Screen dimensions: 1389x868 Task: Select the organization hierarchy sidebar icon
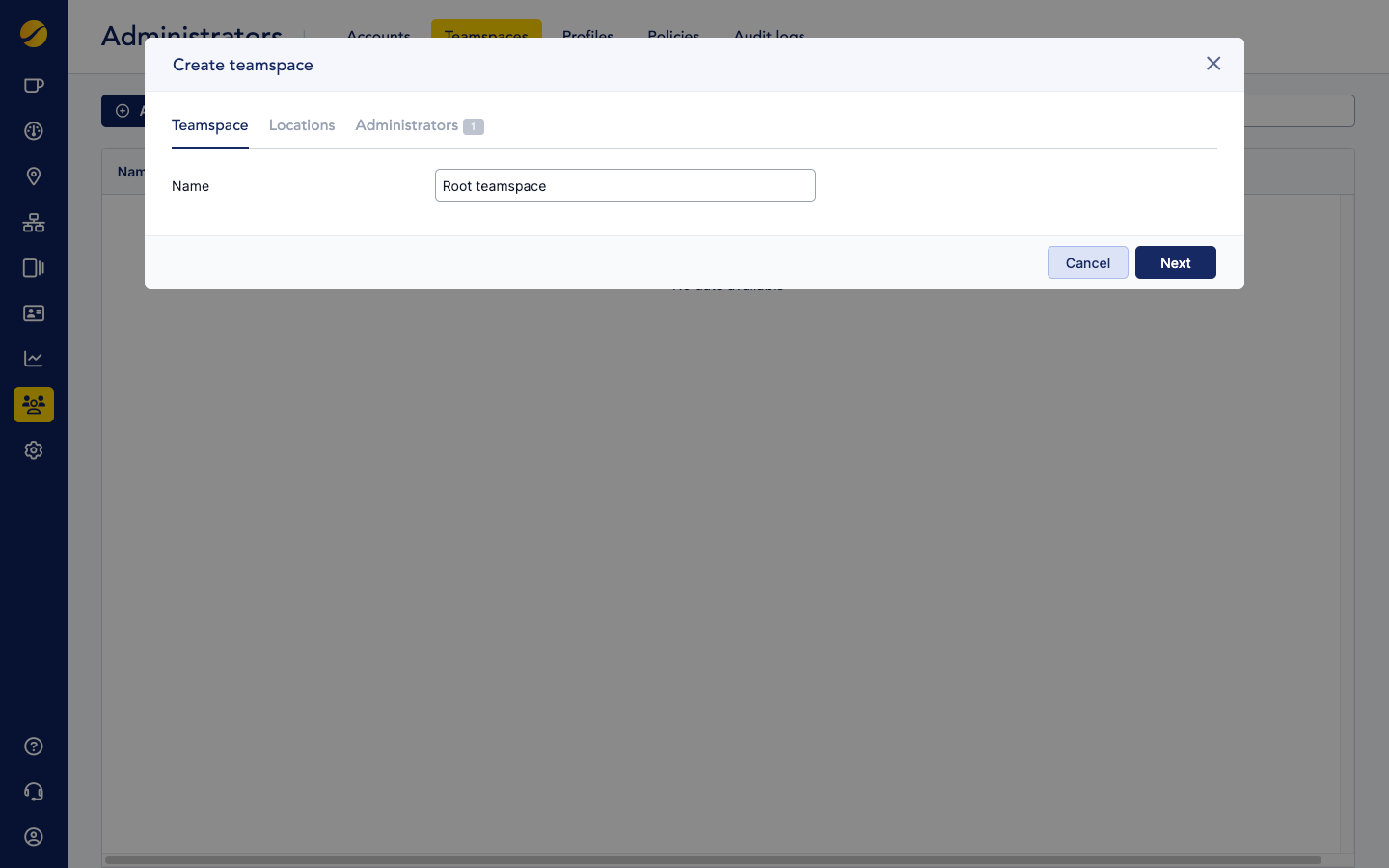[34, 223]
